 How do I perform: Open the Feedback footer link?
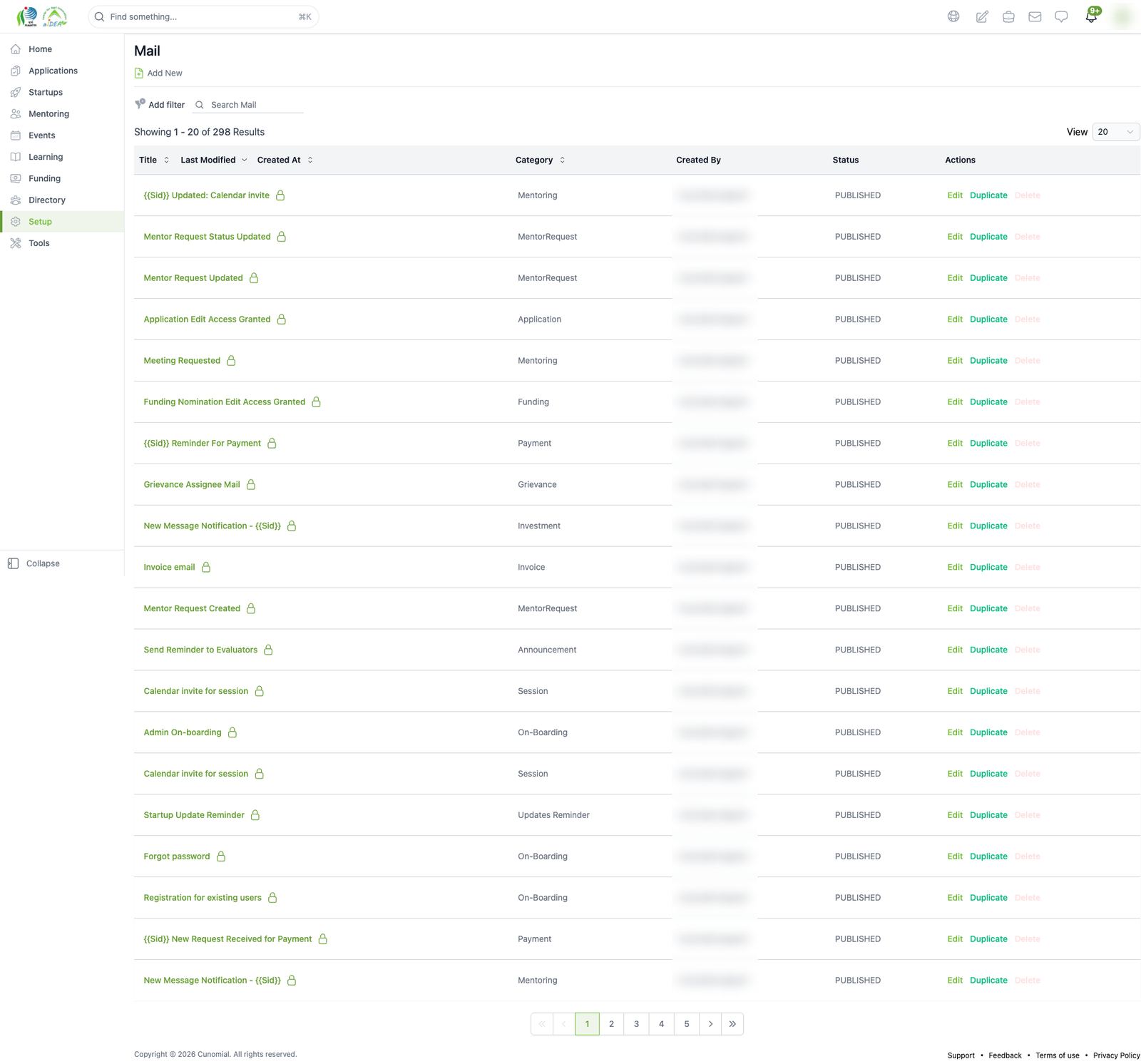(1005, 1055)
